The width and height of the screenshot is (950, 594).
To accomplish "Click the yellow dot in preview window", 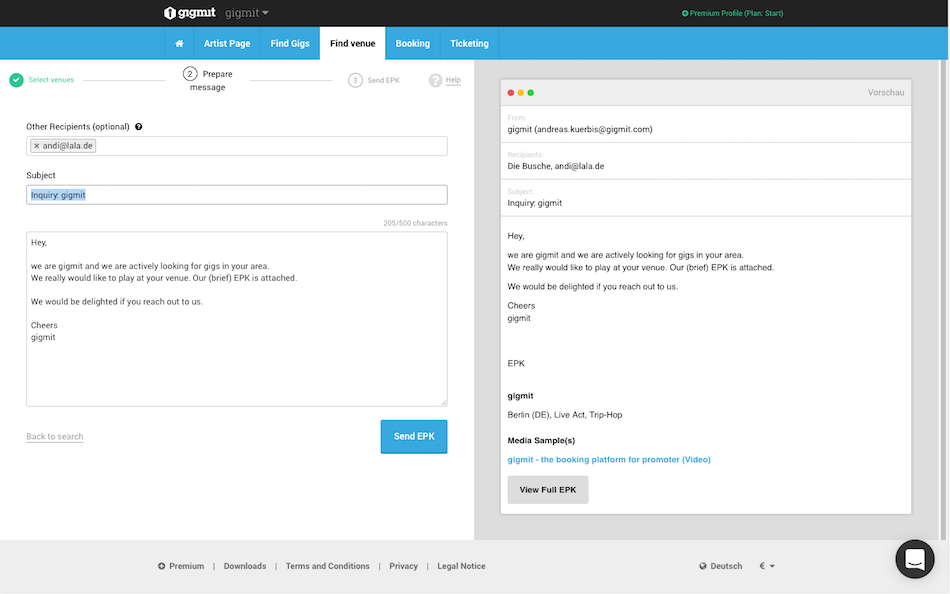I will pyautogui.click(x=520, y=93).
